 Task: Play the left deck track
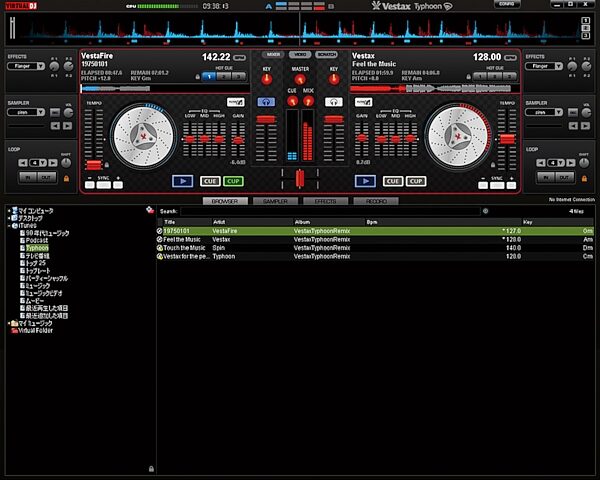coord(183,181)
